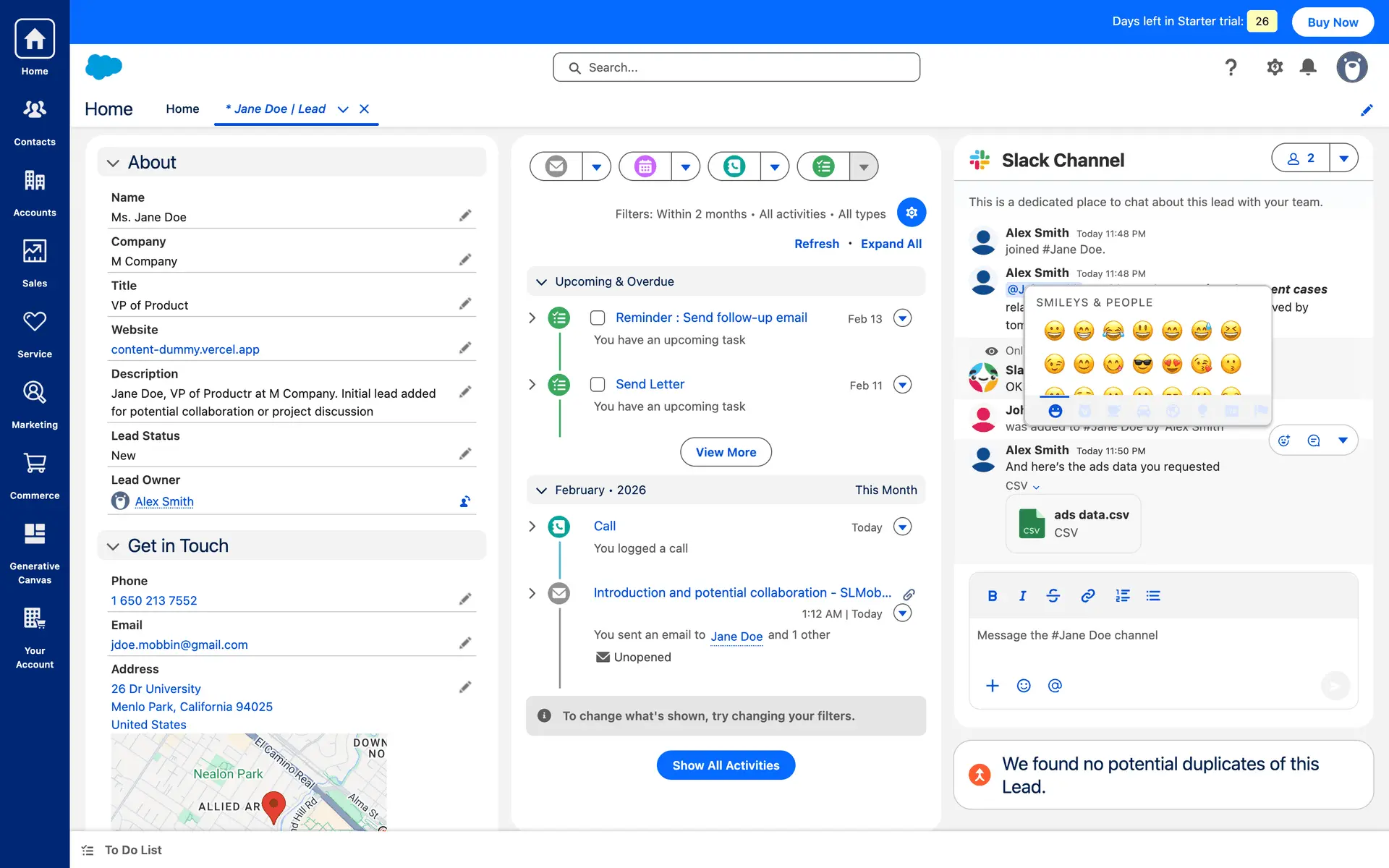Image resolution: width=1389 pixels, height=868 pixels.
Task: Open content-dummy.vercel.app website link
Action: [x=185, y=349]
